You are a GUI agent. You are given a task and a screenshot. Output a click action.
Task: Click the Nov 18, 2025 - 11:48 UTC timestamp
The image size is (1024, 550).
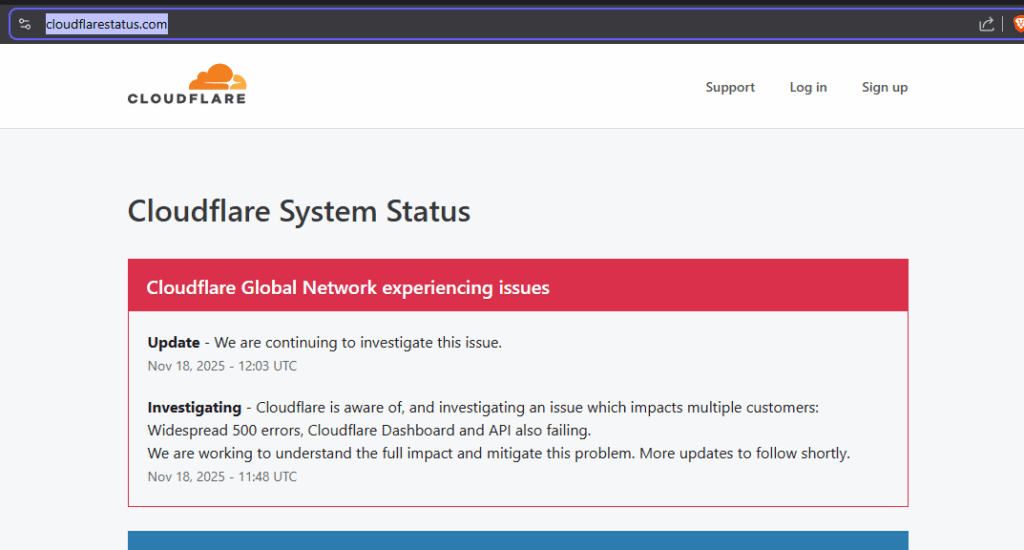(222, 476)
